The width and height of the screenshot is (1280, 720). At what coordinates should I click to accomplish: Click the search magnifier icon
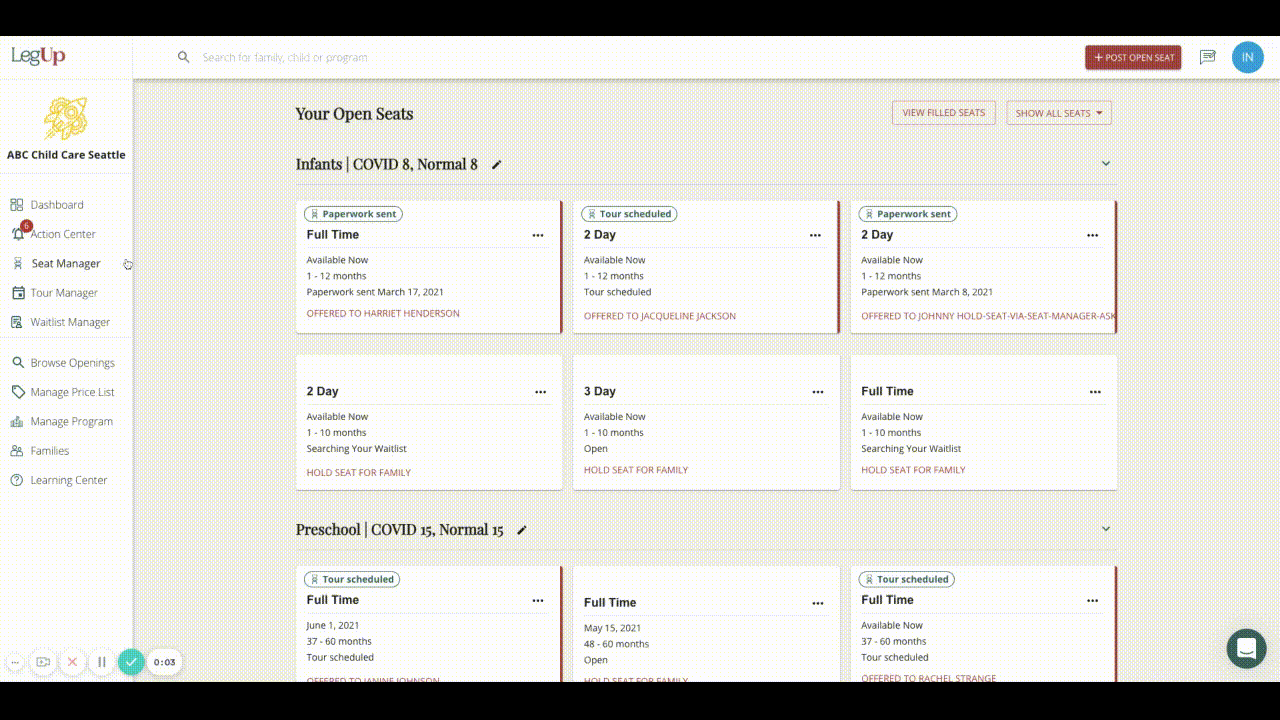click(x=184, y=57)
